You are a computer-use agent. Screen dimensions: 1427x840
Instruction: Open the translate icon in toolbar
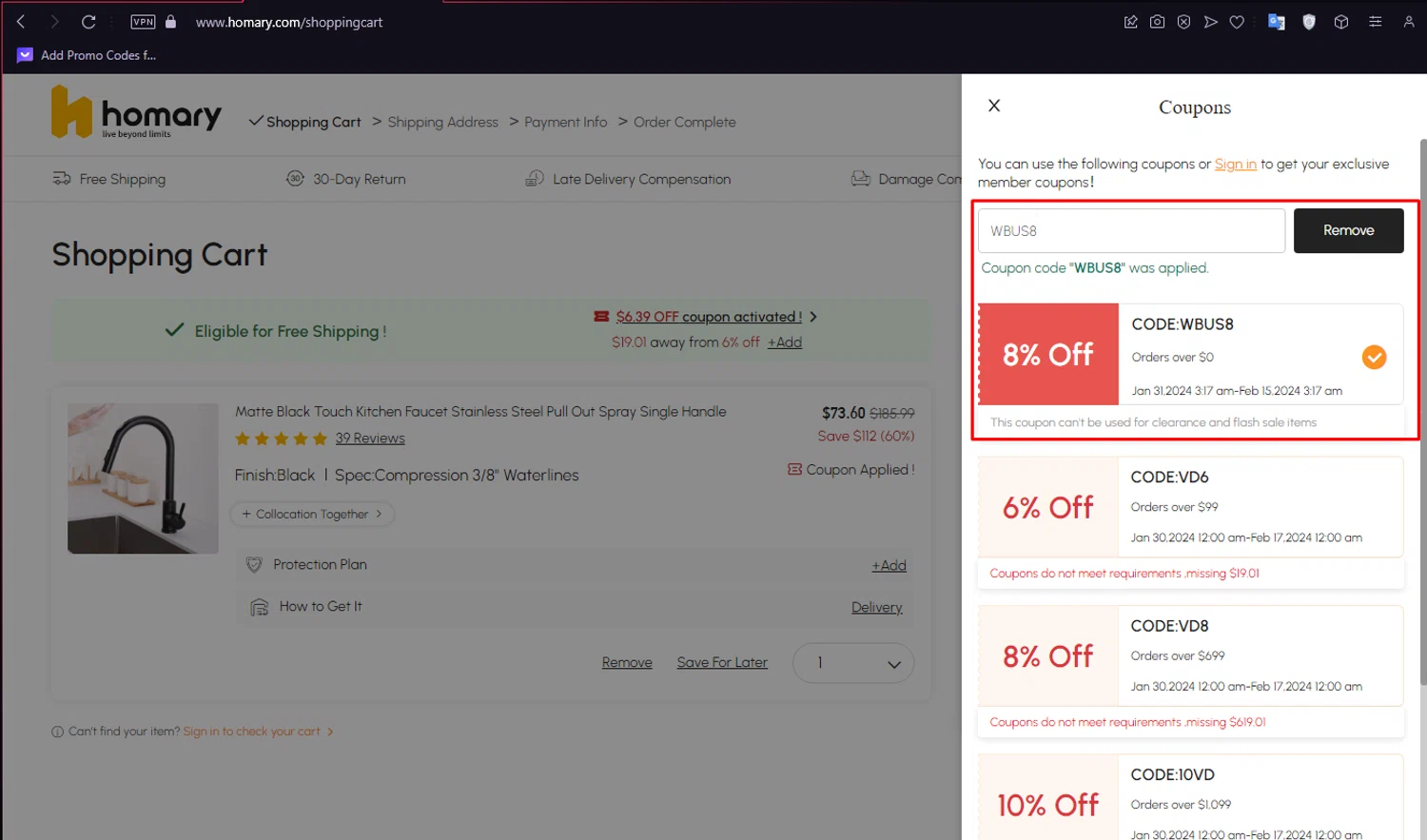click(x=1277, y=22)
